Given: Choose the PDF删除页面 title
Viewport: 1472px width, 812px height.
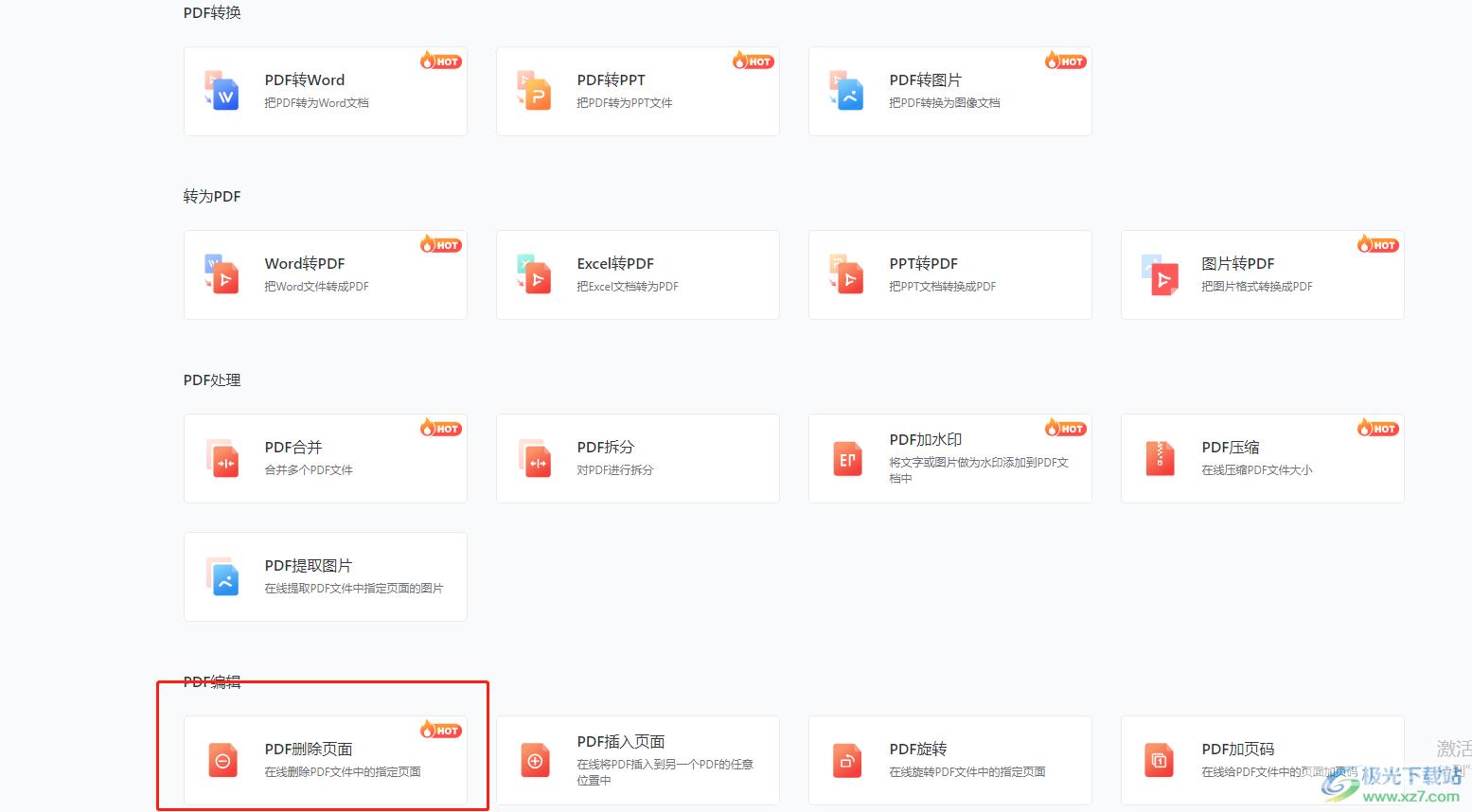Looking at the screenshot, I should (x=309, y=750).
